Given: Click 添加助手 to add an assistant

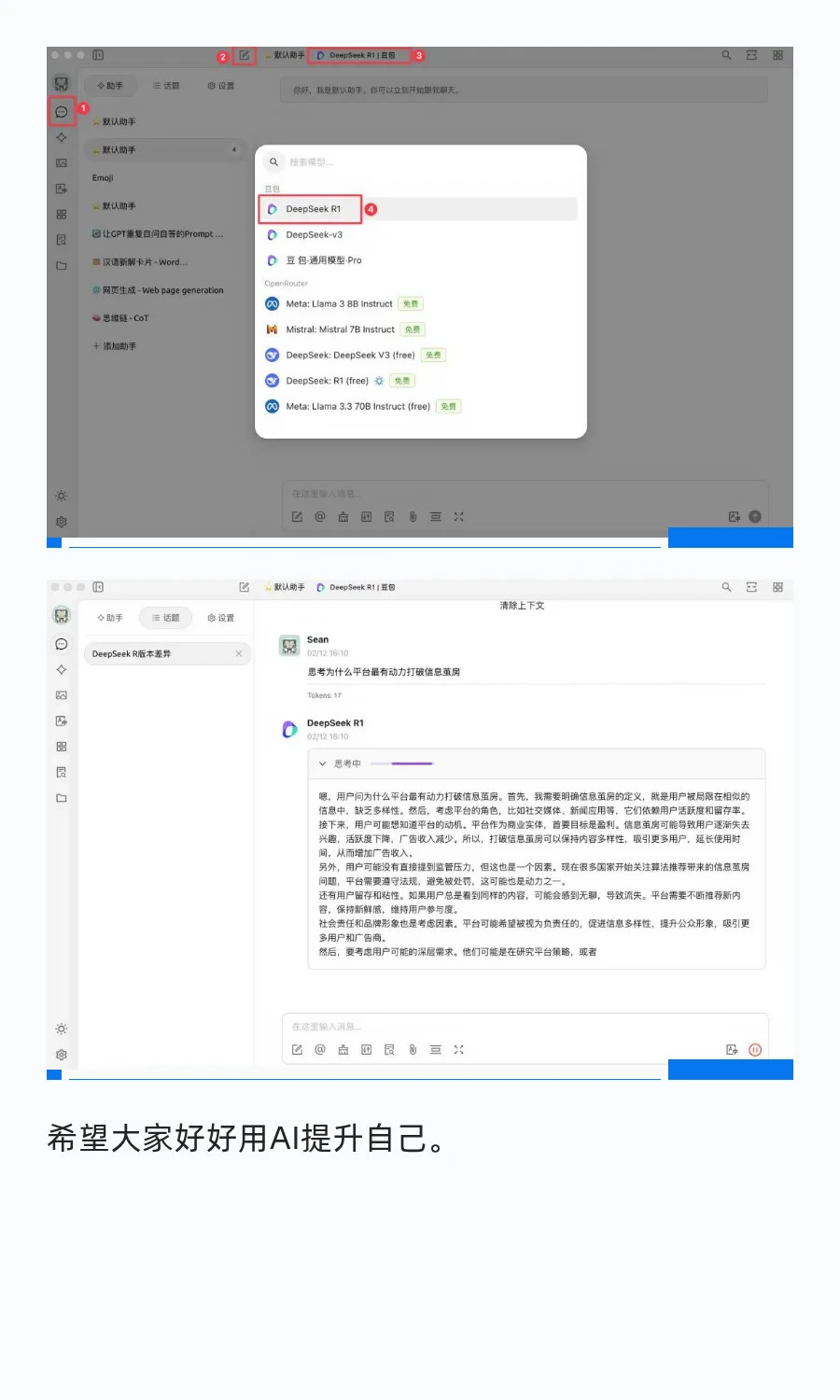Looking at the screenshot, I should pos(115,345).
